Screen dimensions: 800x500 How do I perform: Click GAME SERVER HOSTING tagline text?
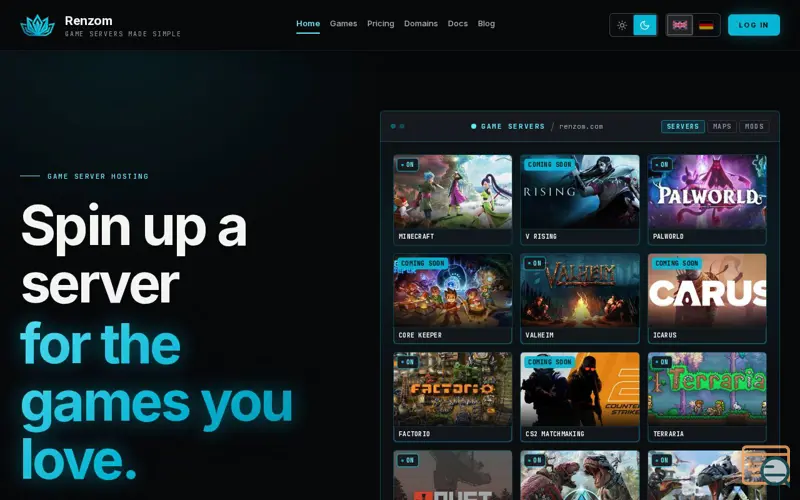click(98, 176)
